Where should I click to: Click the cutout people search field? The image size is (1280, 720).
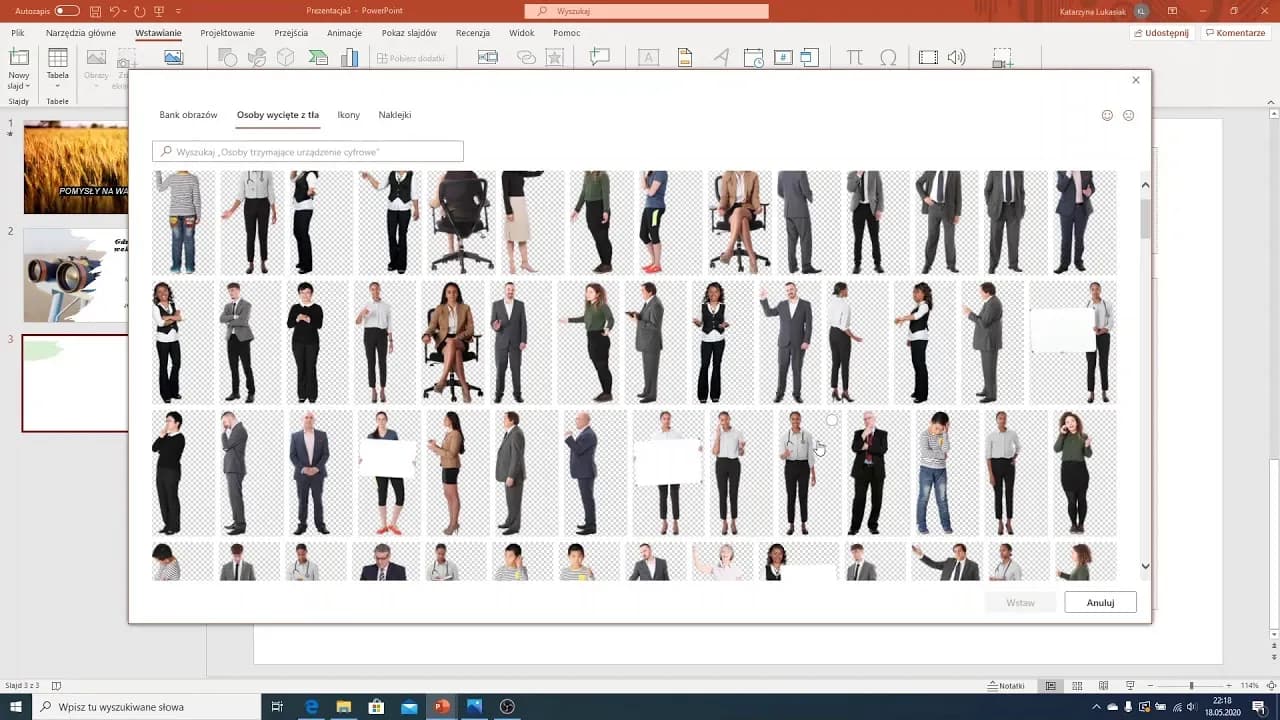tap(308, 151)
